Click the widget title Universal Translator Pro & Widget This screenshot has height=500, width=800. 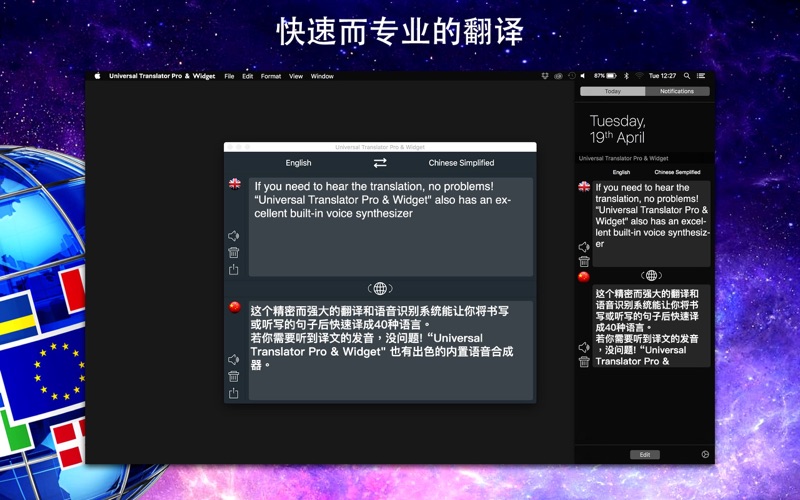[x=623, y=158]
